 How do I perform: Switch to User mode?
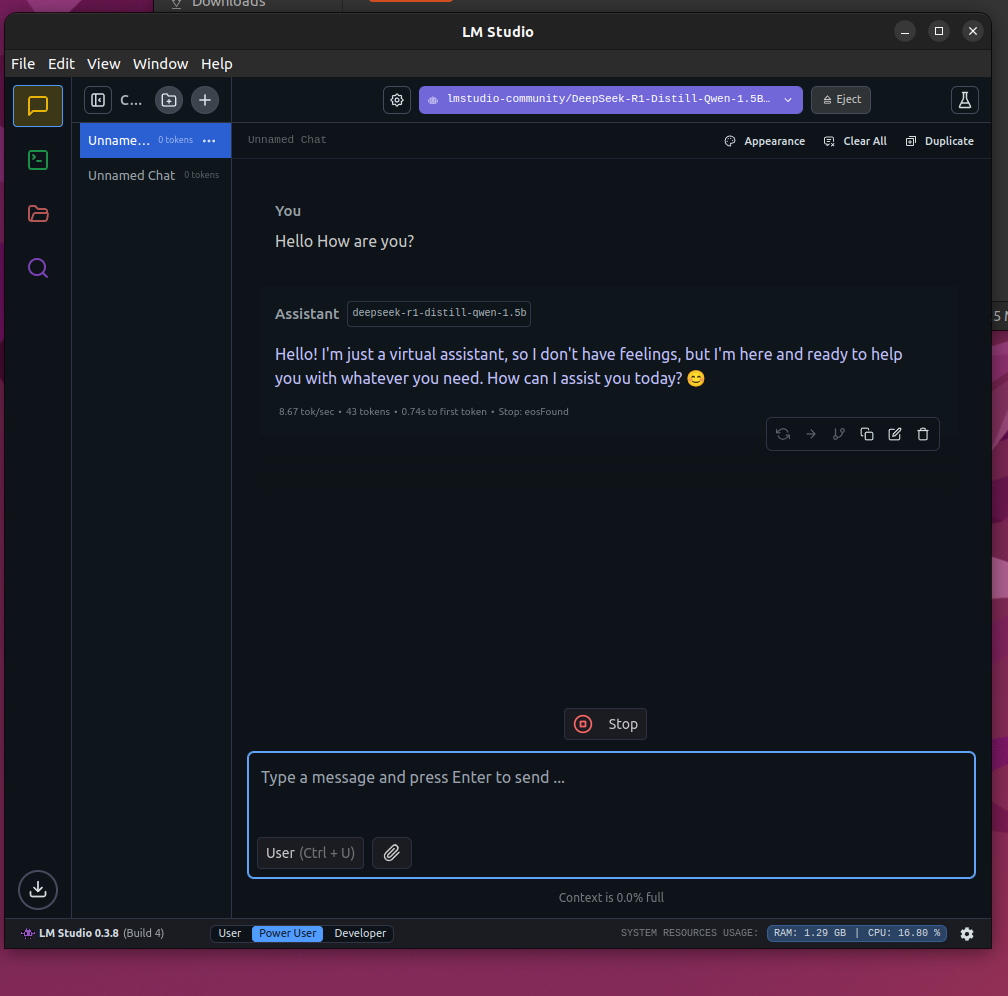[229, 933]
